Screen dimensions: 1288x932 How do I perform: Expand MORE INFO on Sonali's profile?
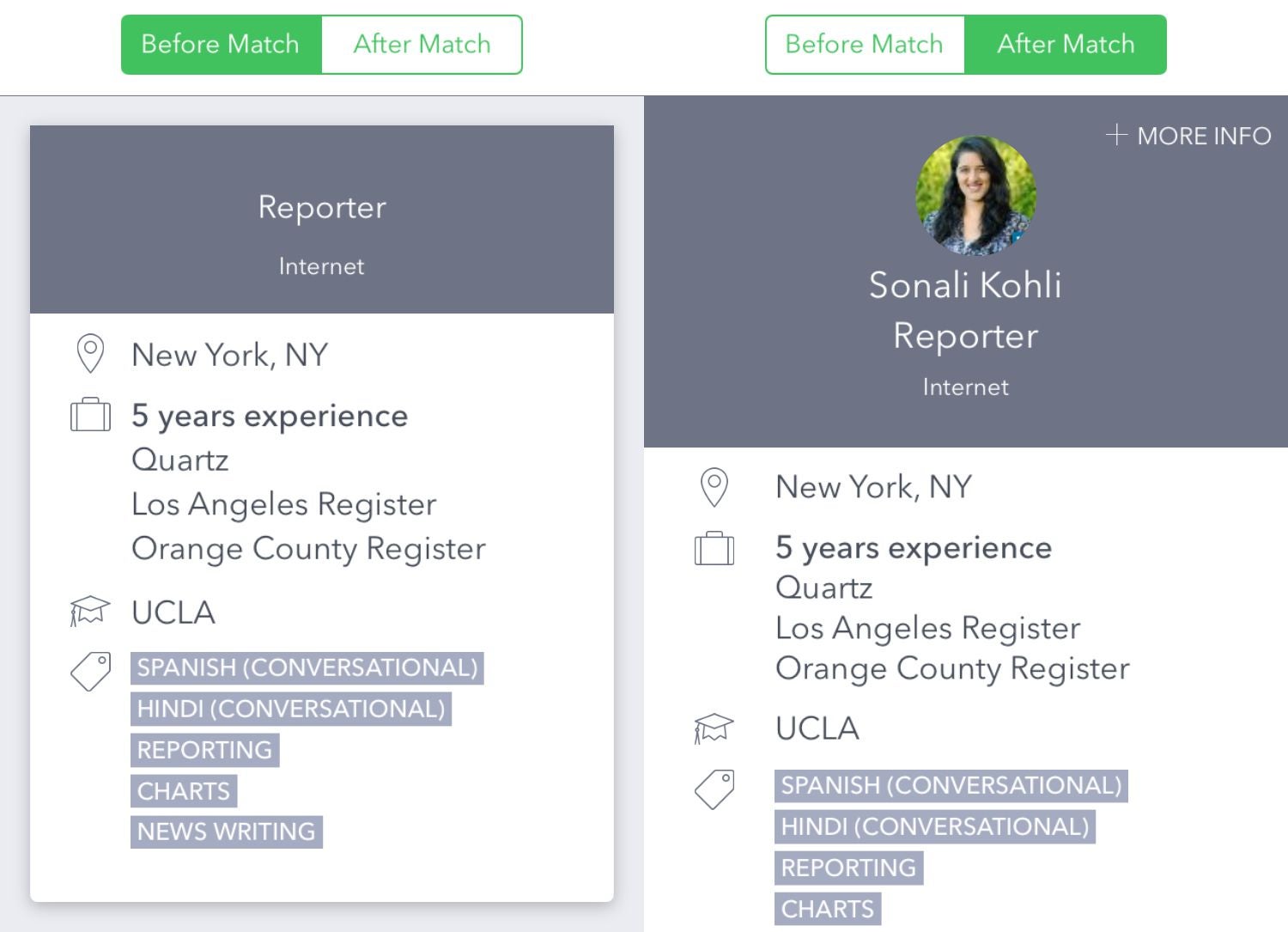[1188, 136]
